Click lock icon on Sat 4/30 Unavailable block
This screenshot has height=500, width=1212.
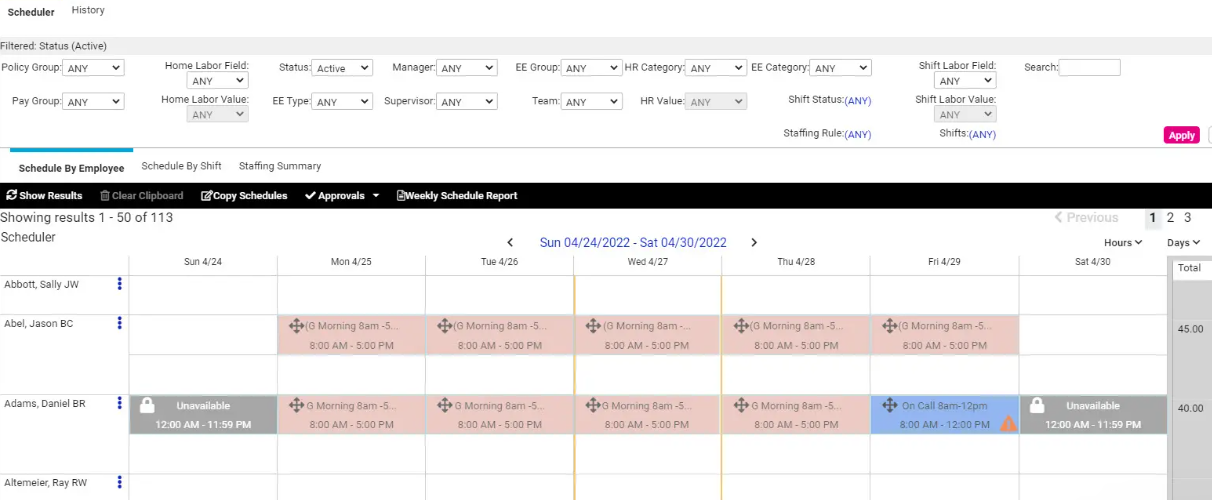point(1037,405)
